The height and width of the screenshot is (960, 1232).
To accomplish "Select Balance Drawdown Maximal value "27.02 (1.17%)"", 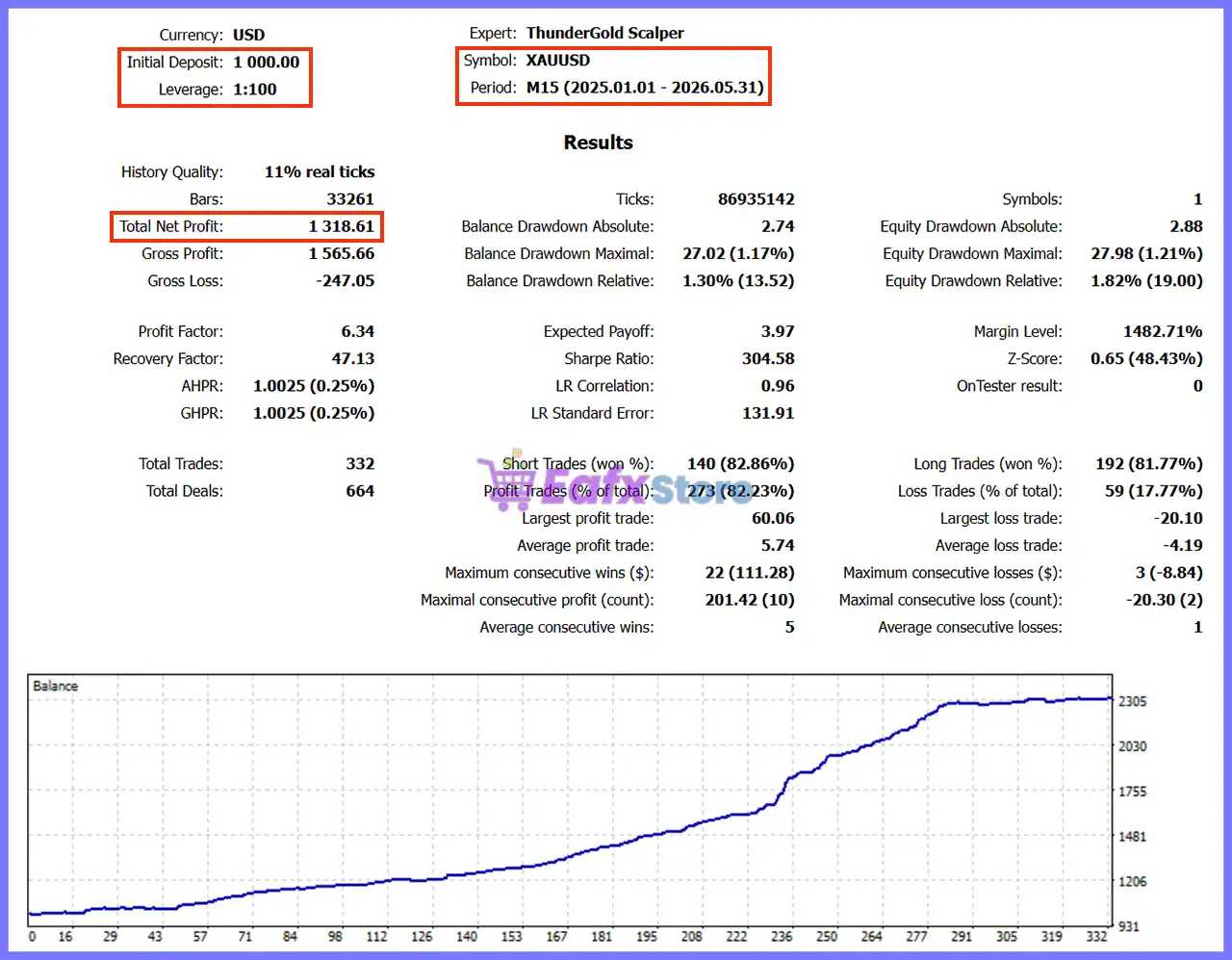I will point(739,254).
